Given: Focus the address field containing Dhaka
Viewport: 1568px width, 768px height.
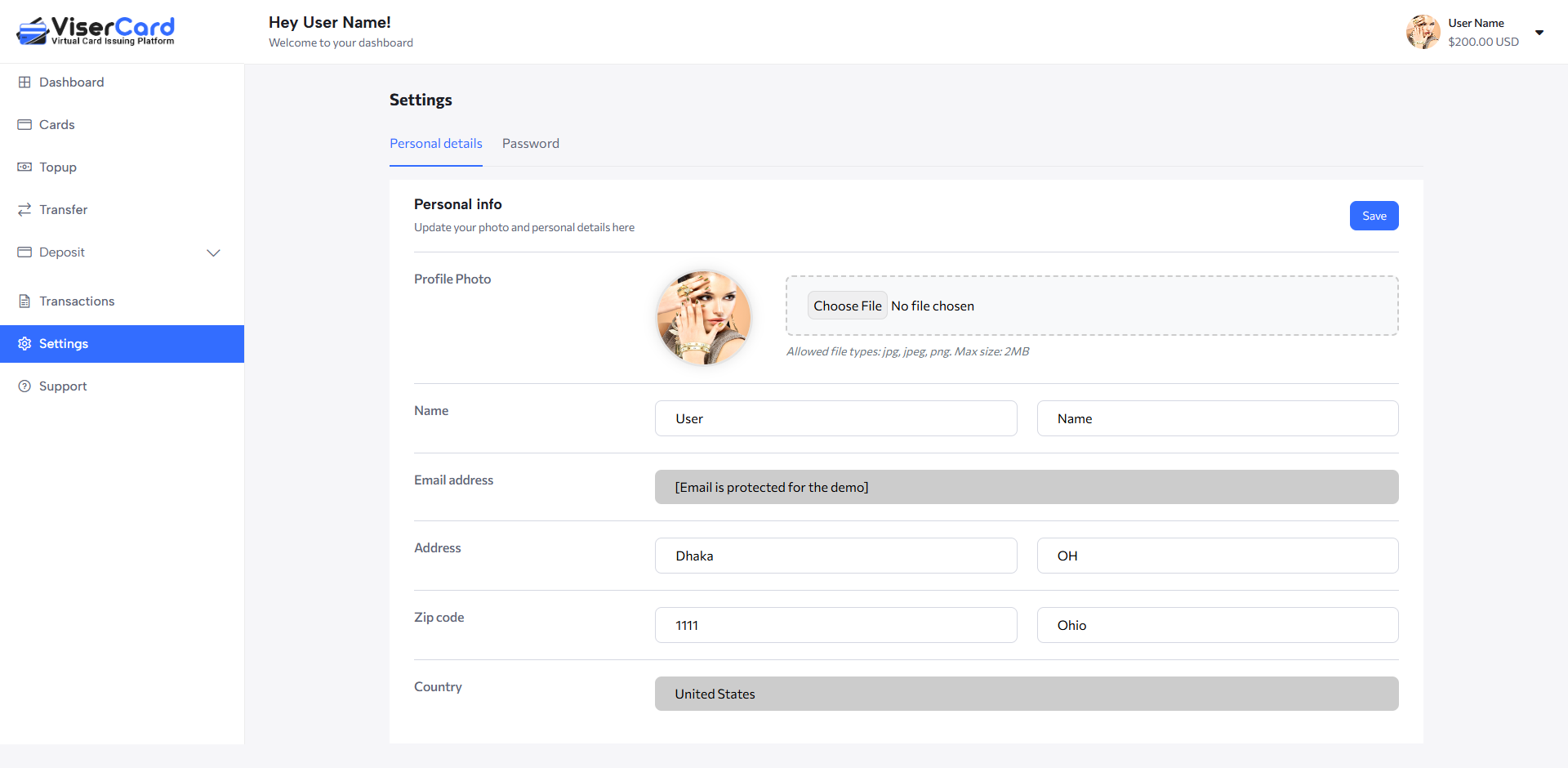Looking at the screenshot, I should 835,556.
